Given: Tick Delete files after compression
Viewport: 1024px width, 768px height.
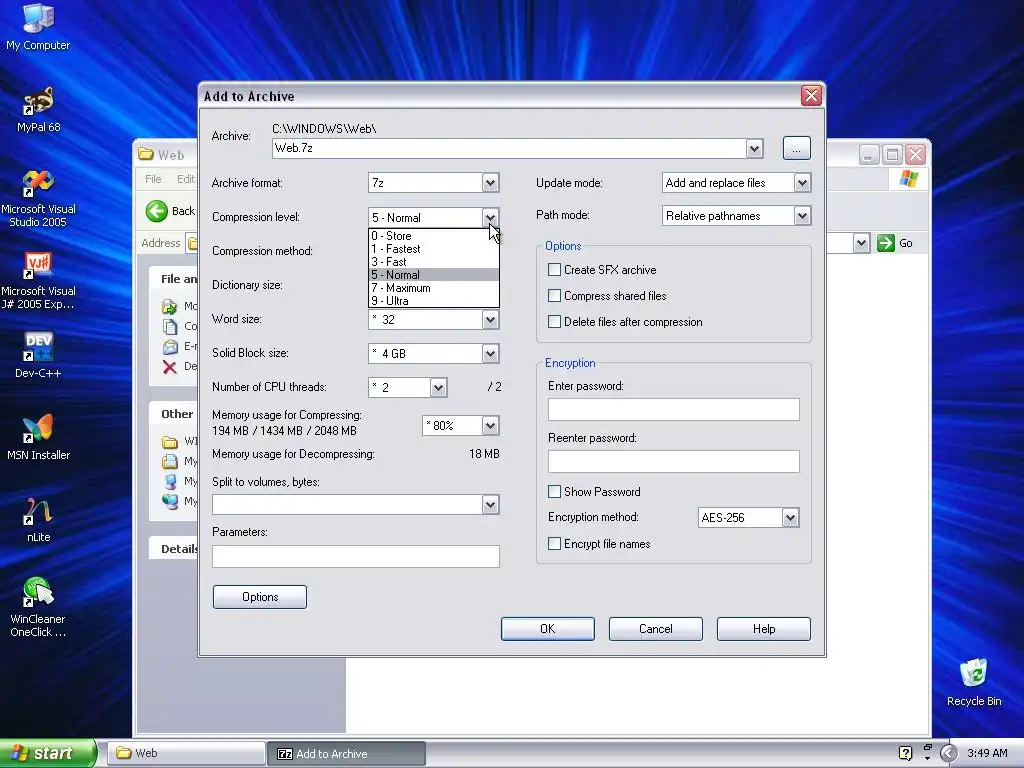Looking at the screenshot, I should [554, 322].
